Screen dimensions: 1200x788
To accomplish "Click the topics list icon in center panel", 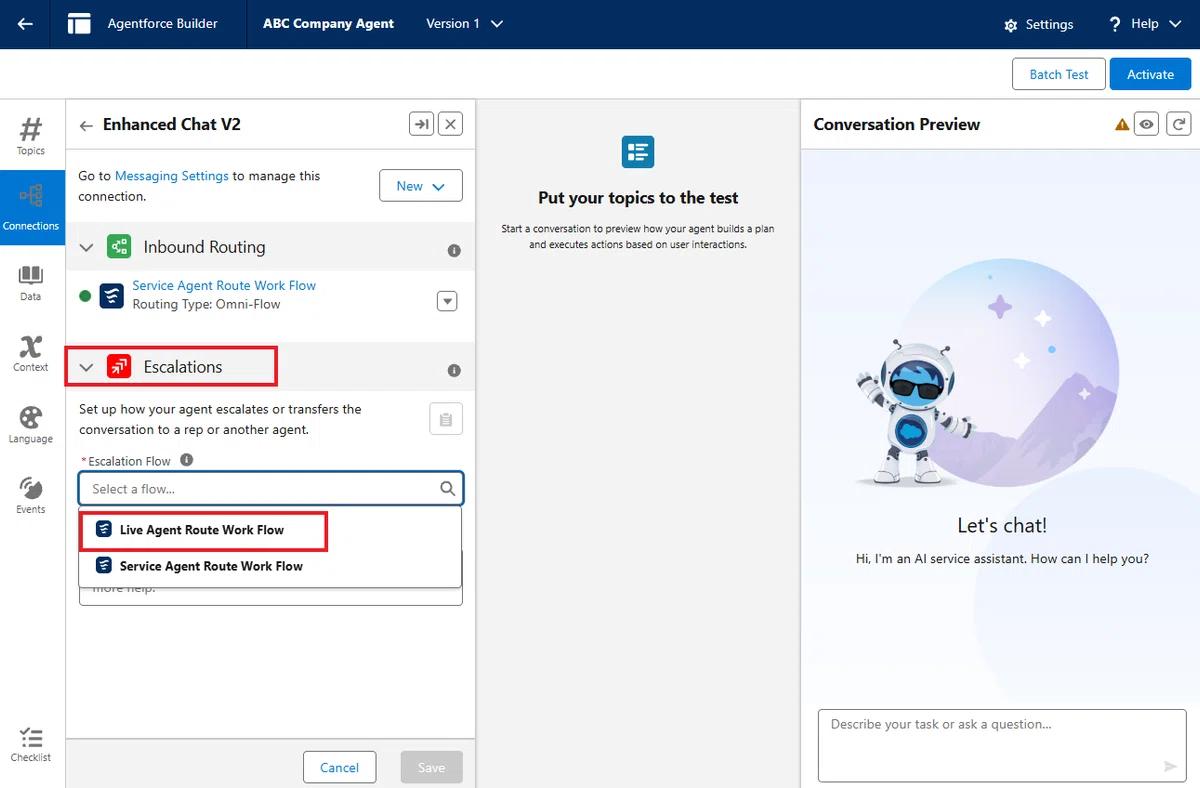I will pyautogui.click(x=638, y=152).
